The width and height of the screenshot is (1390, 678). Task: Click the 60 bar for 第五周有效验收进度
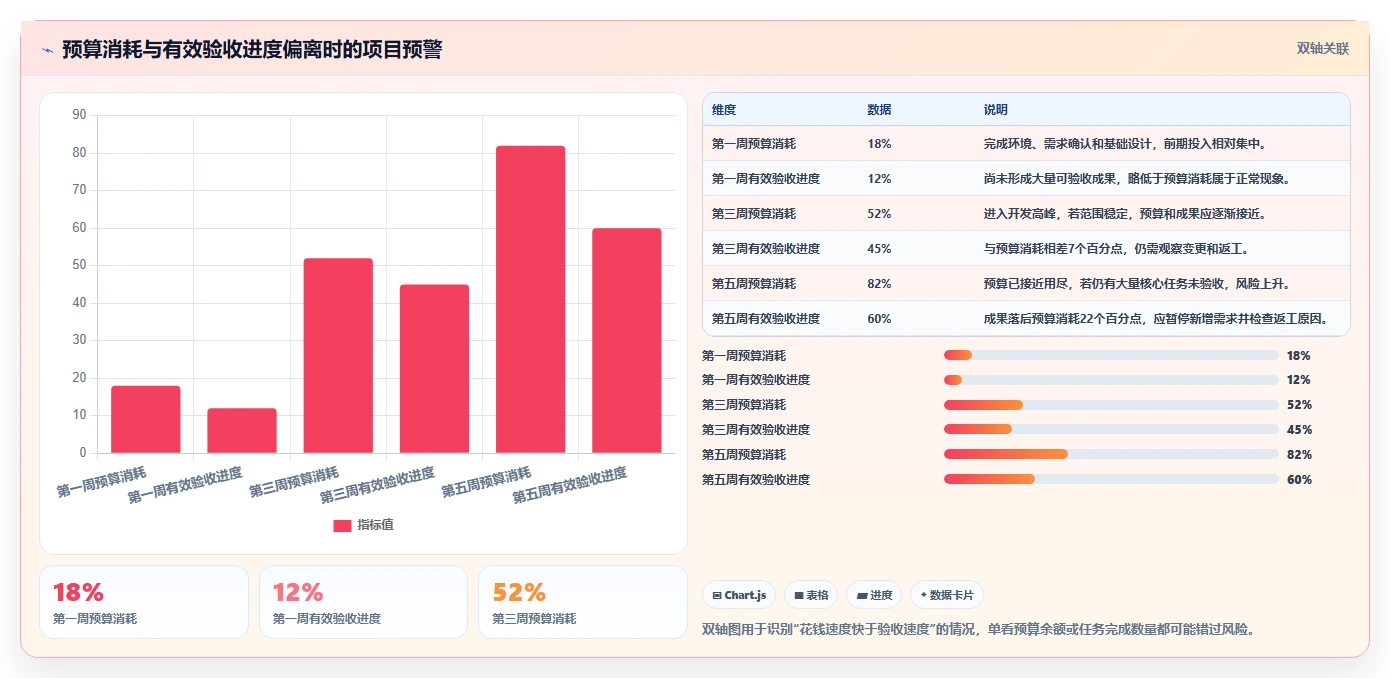coord(627,341)
